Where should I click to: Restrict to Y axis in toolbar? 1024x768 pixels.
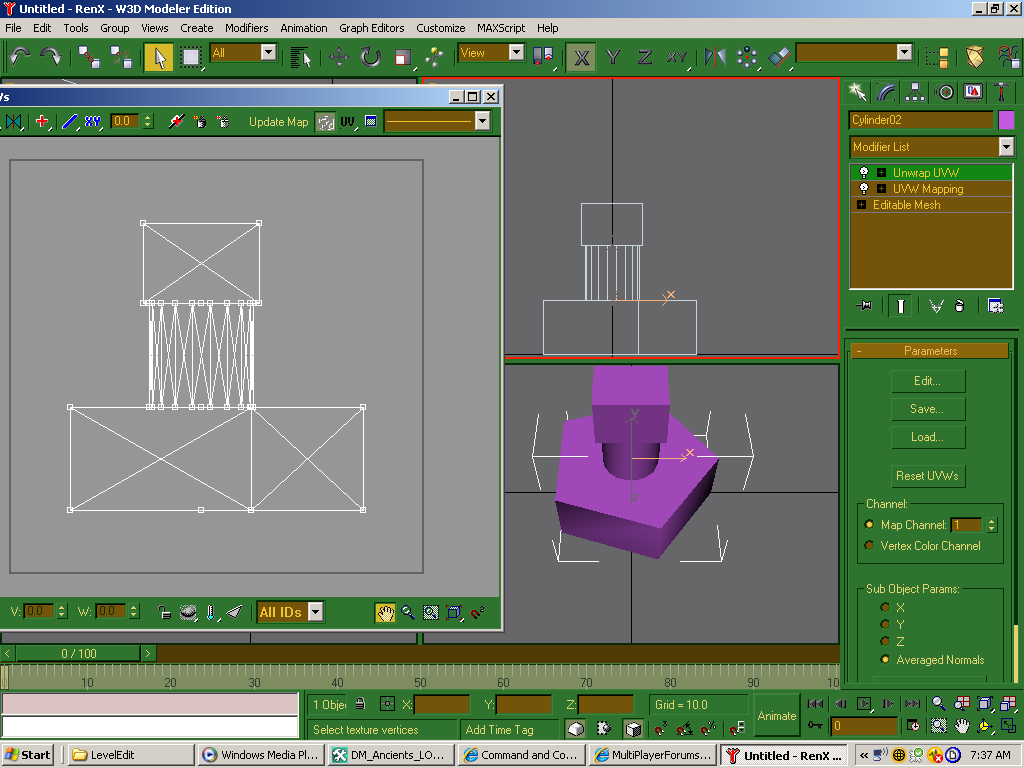[x=613, y=57]
